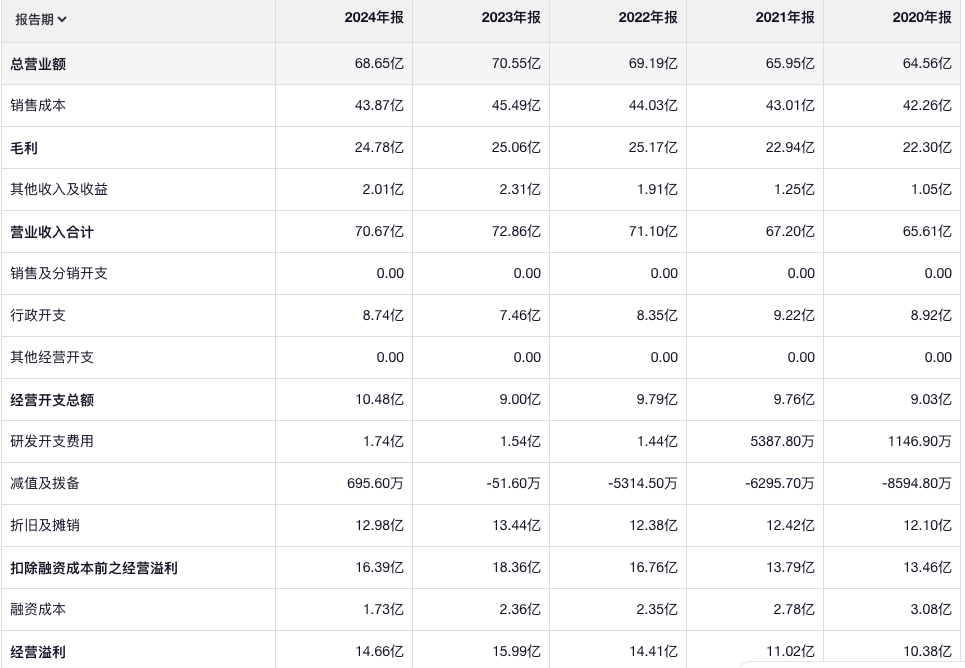Click the 2024 总营业额 value 68.65亿

[379, 64]
